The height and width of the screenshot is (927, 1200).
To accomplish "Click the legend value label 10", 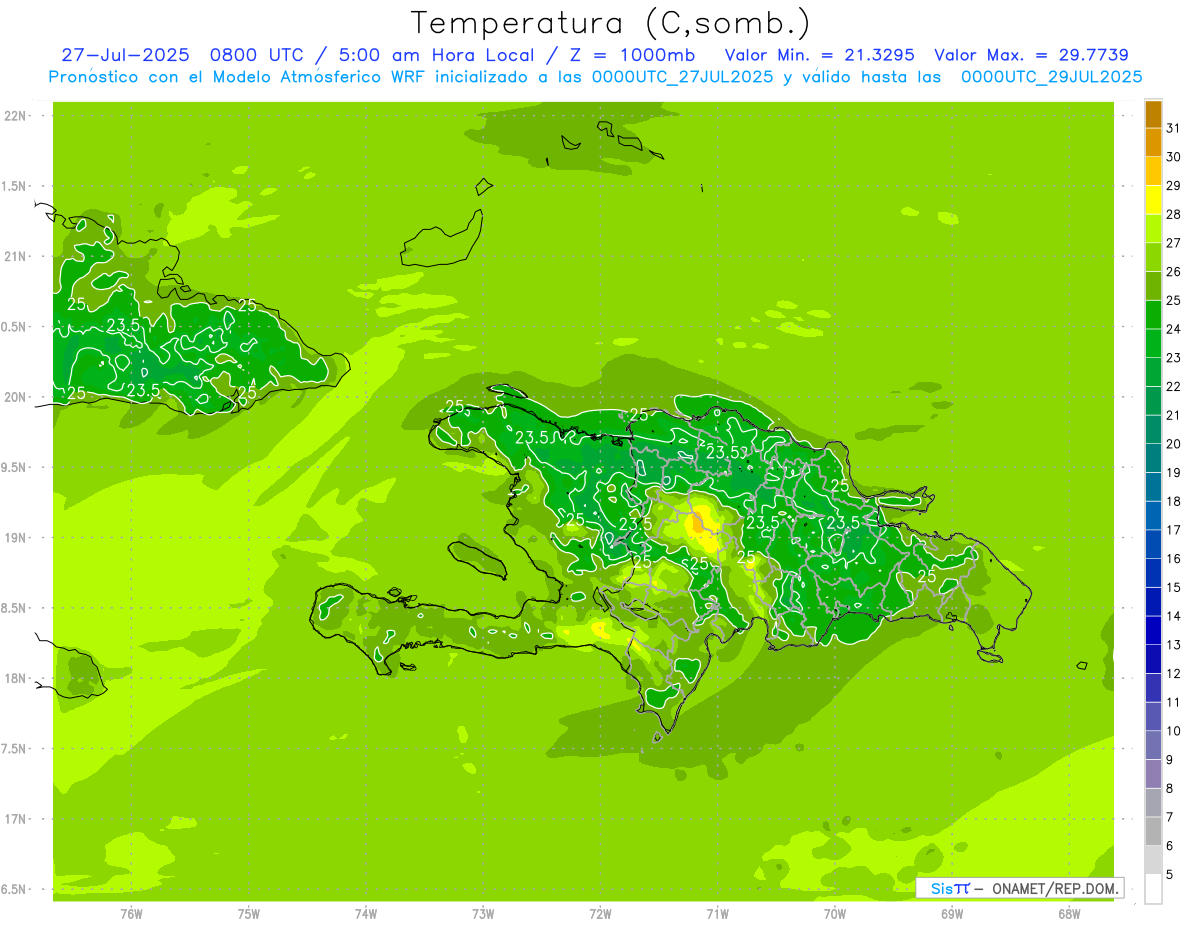I will pos(1173,731).
